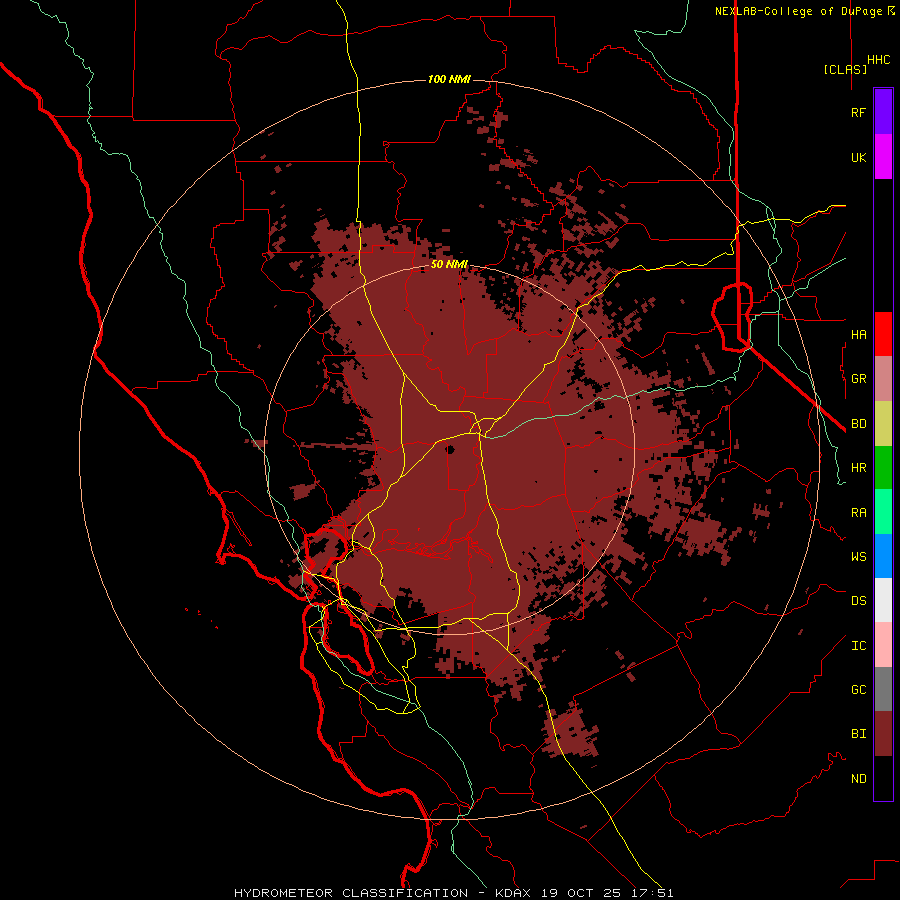Click the HR legend label
The width and height of the screenshot is (900, 900).
(858, 468)
